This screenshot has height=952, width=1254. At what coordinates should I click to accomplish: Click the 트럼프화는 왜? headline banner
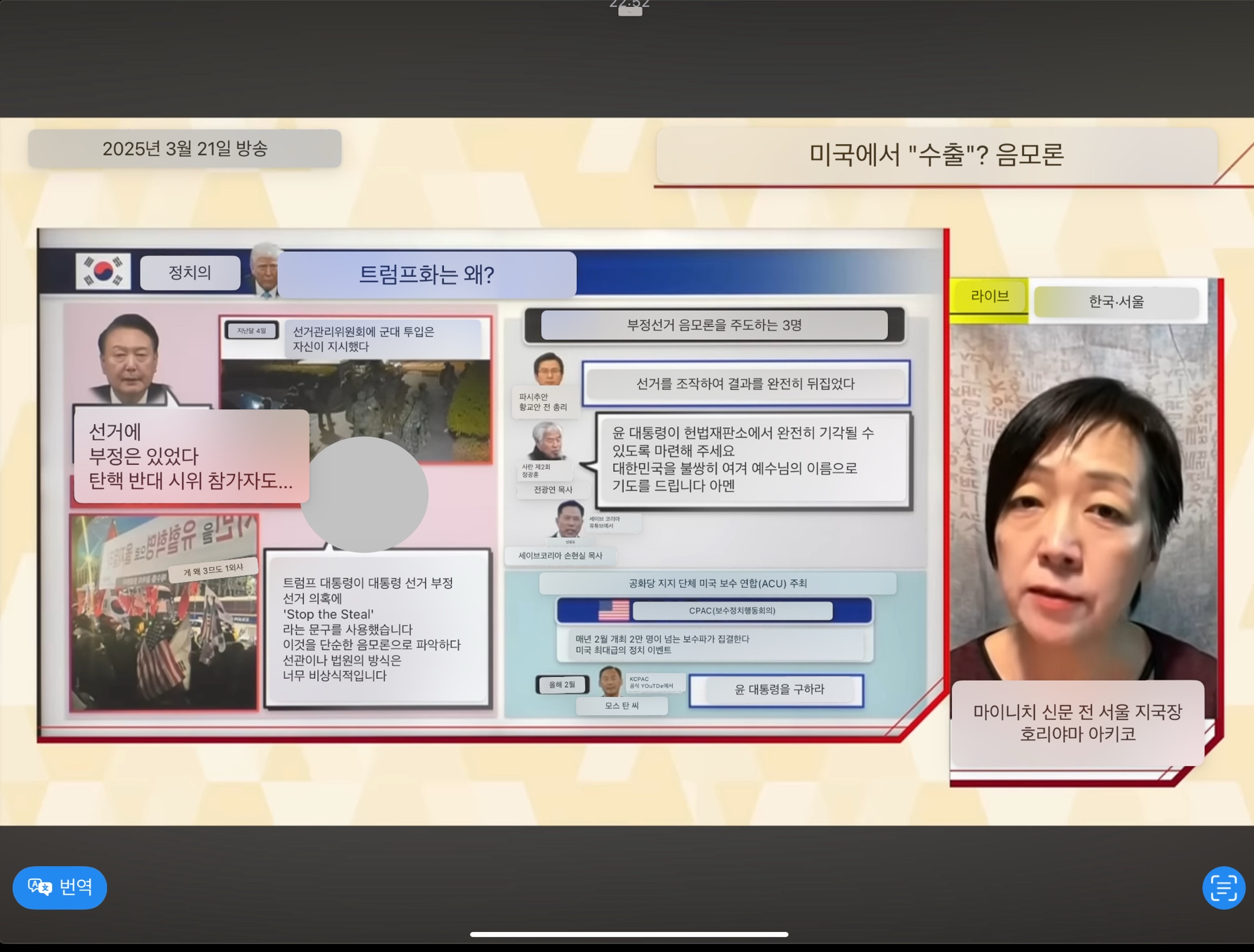click(426, 275)
